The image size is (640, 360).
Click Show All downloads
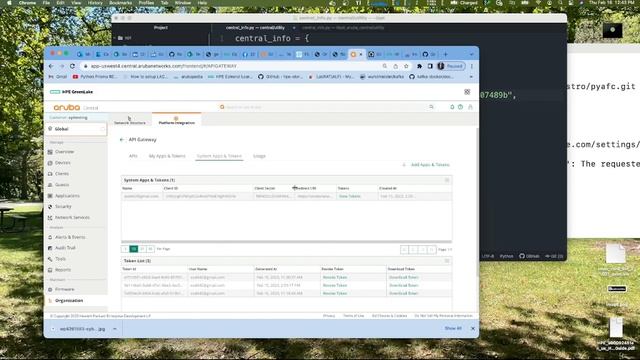453,328
